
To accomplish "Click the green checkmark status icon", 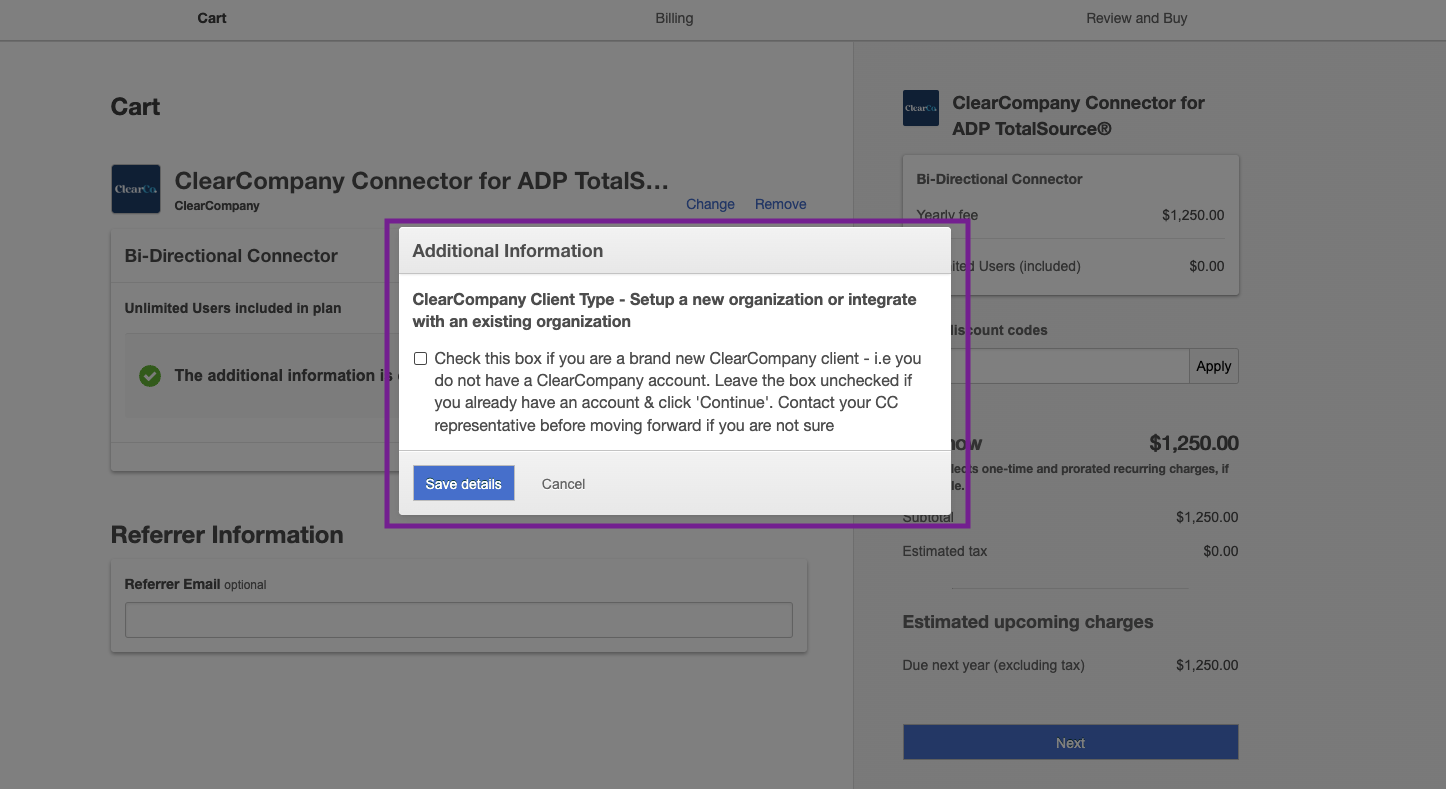I will [150, 376].
